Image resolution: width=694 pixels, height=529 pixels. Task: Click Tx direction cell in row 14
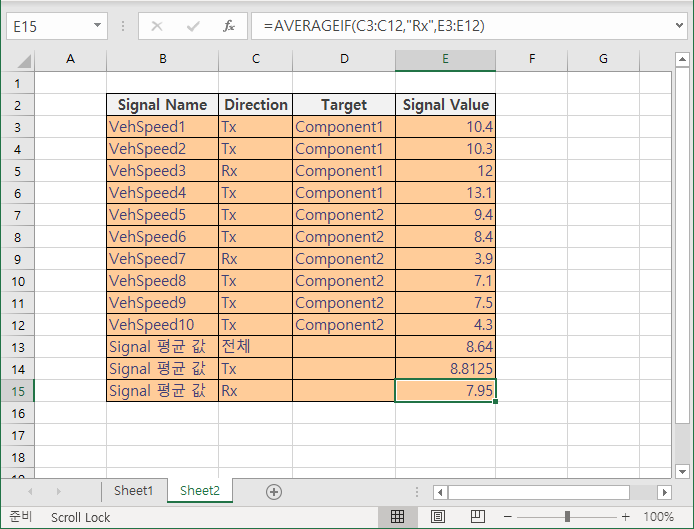(x=255, y=369)
